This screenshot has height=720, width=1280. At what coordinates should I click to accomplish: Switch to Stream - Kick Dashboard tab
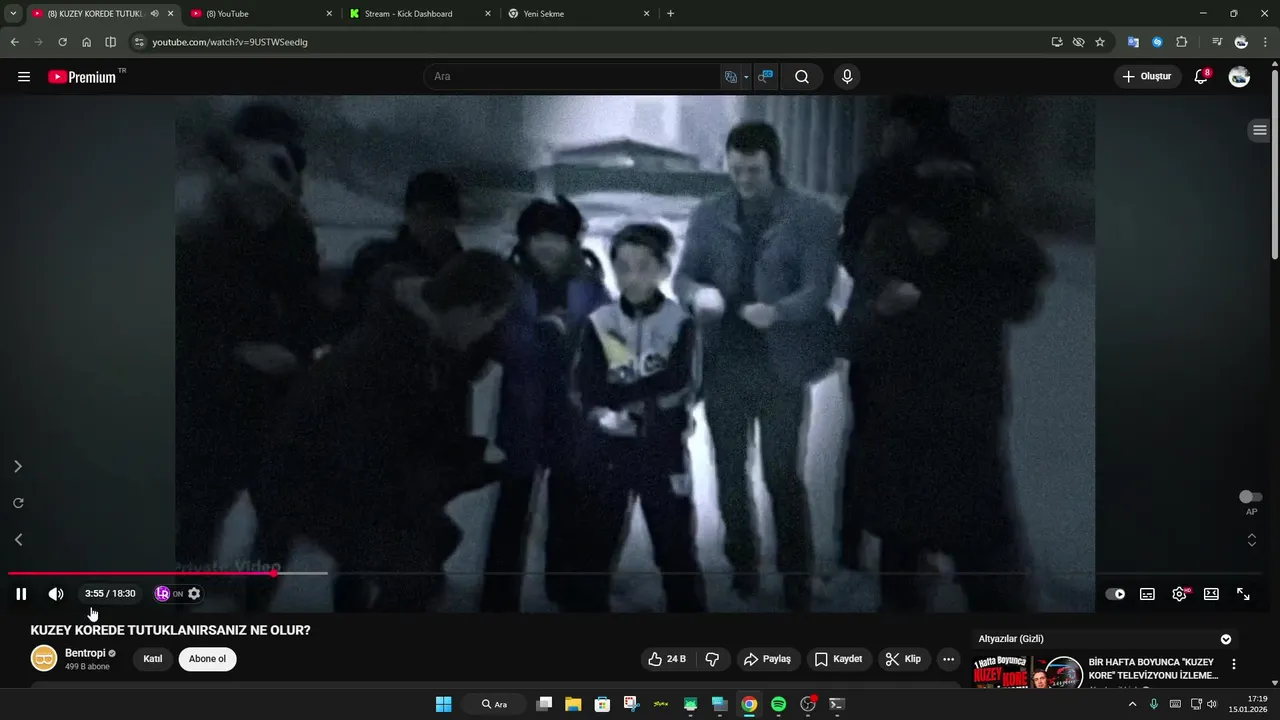[420, 14]
